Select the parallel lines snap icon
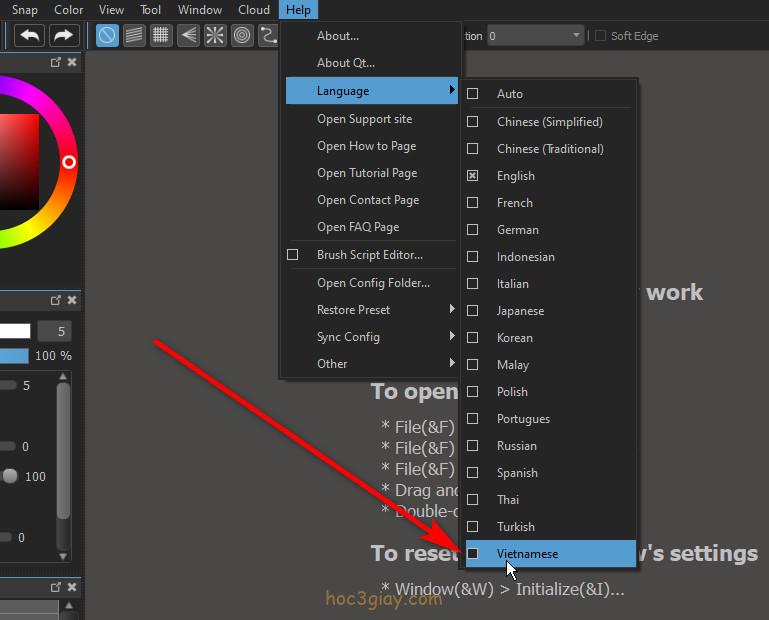 pyautogui.click(x=134, y=36)
